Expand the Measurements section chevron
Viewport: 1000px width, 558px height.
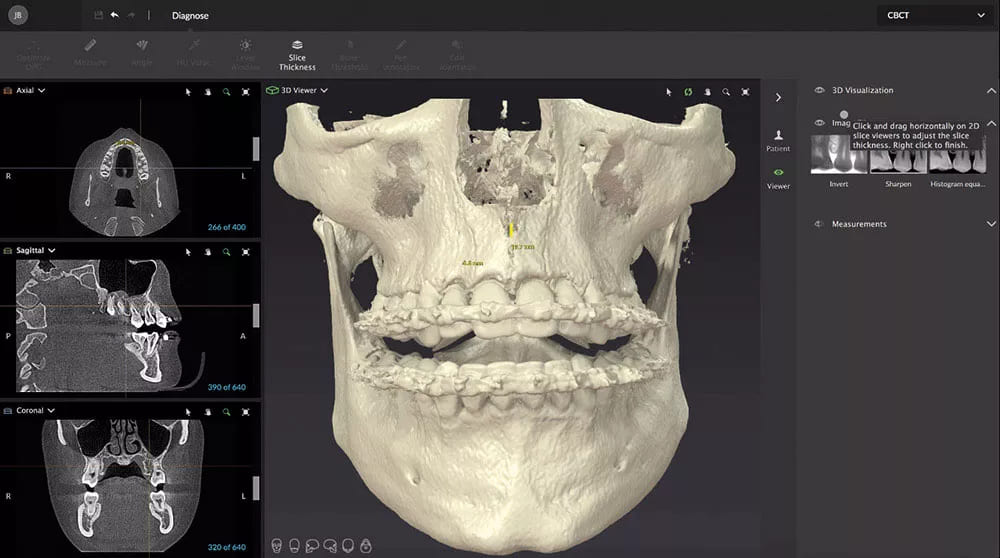tap(991, 224)
